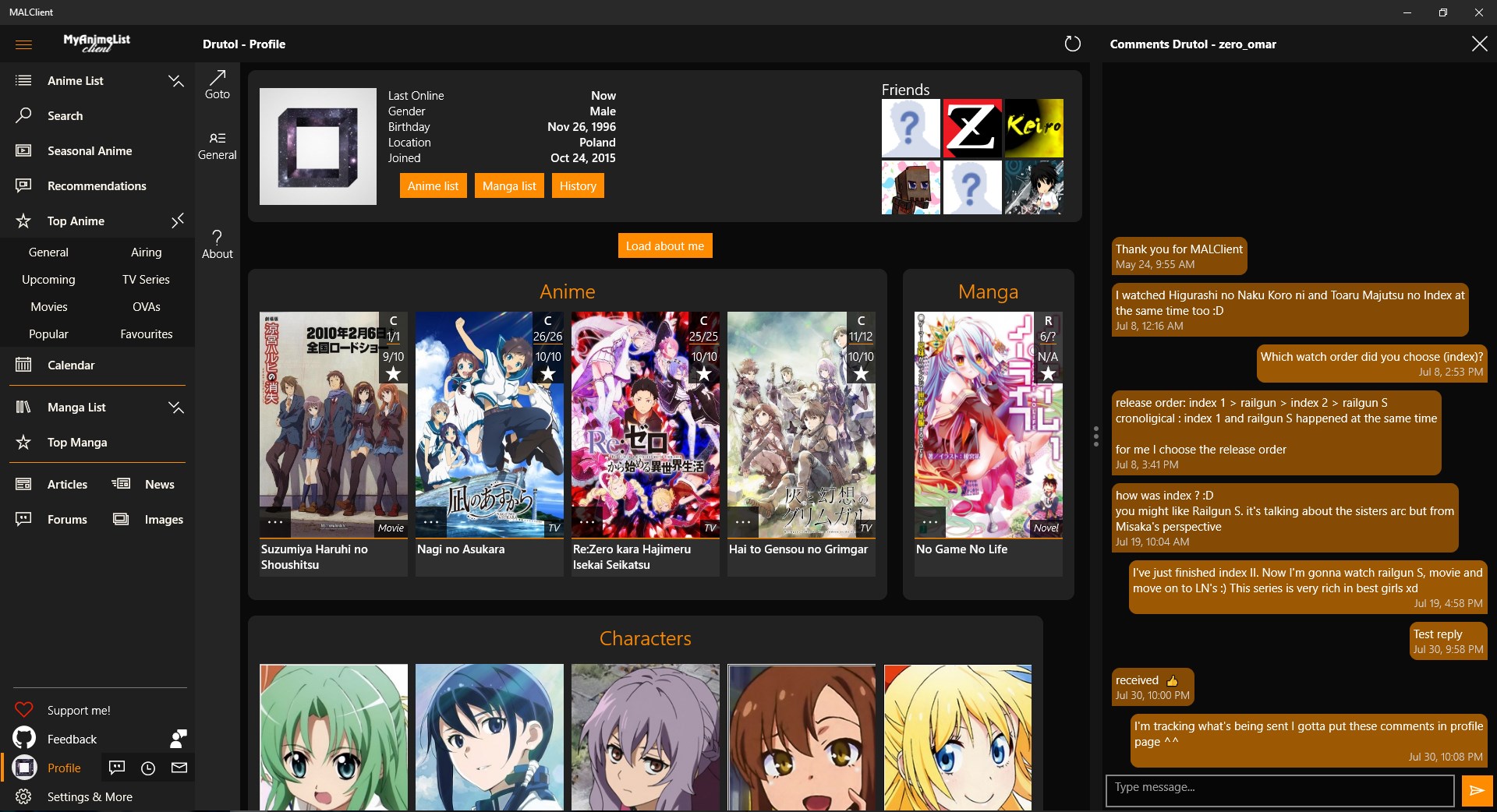Toggle favourite star on Suzumiya Haruhi no Shoushitsu
Viewport: 1497px width, 812px height.
point(393,374)
